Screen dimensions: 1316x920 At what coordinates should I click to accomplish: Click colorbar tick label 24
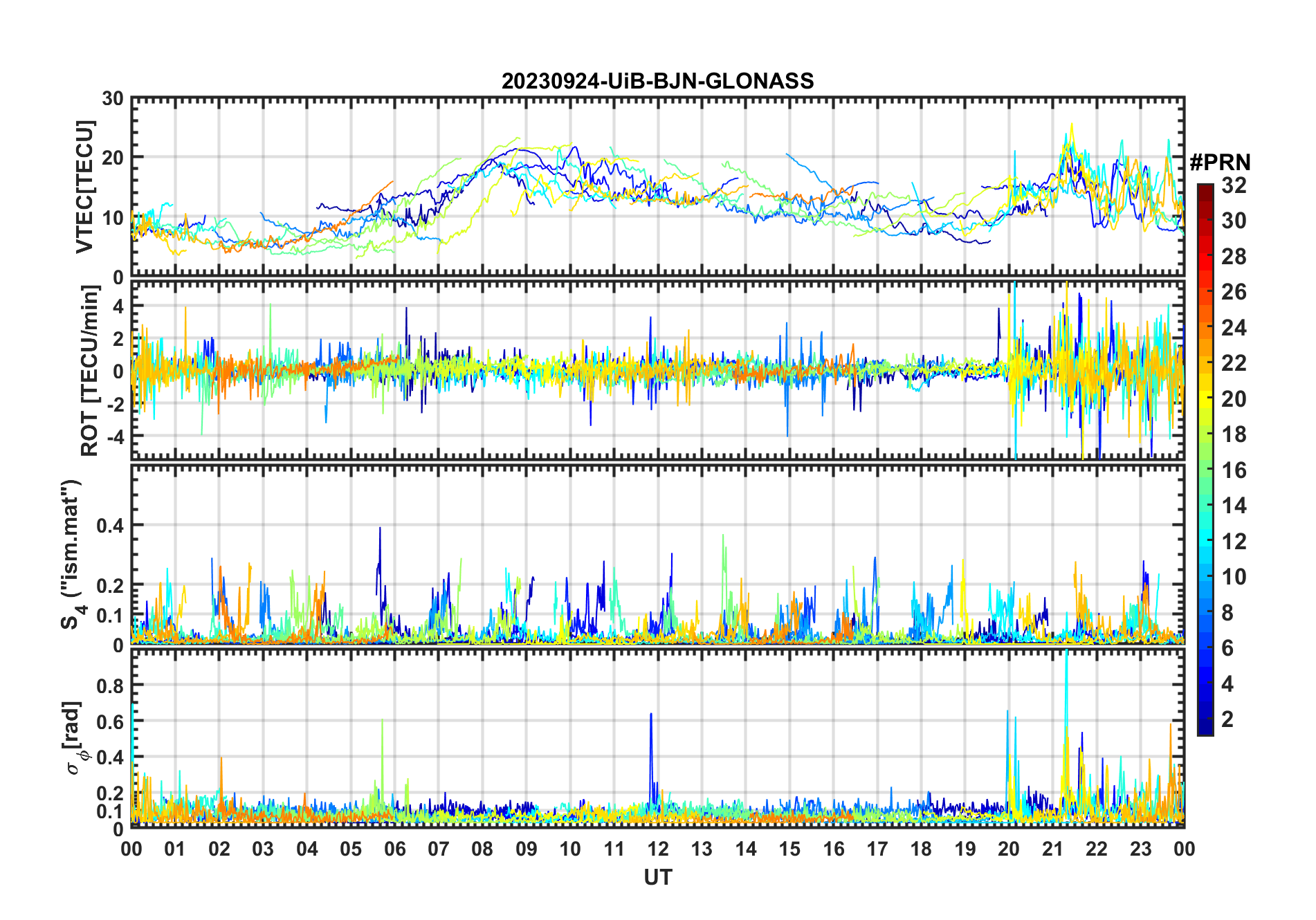click(x=1234, y=328)
